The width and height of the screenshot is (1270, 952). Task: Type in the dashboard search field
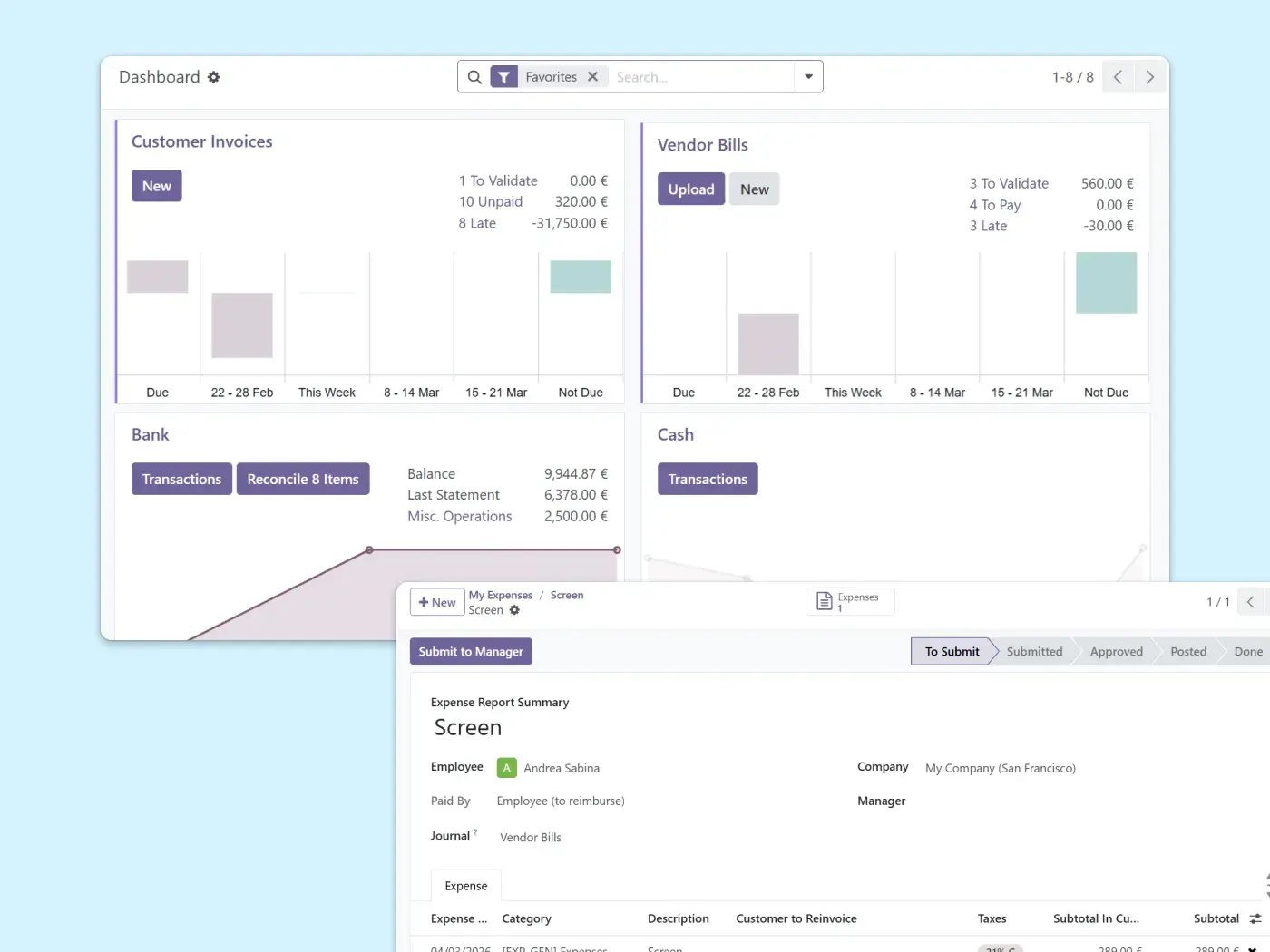click(x=698, y=77)
